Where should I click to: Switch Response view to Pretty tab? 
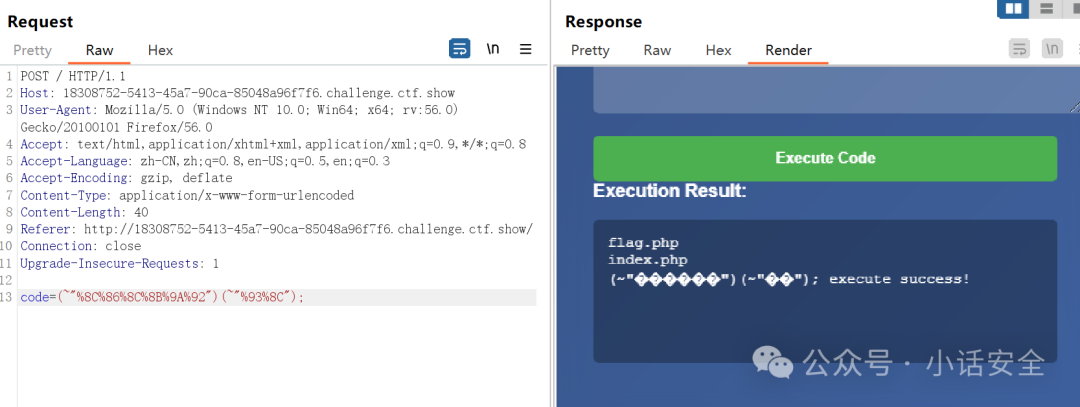click(590, 50)
